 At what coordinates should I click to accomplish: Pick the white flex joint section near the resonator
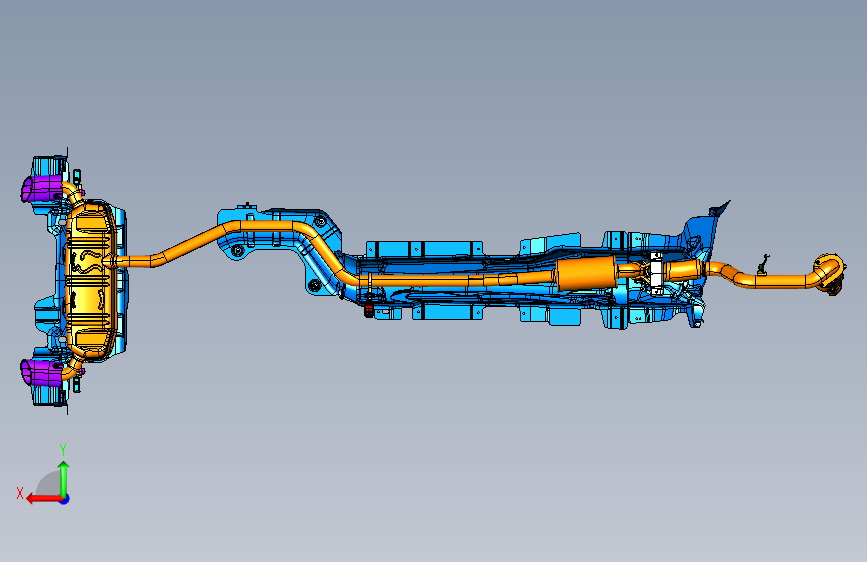click(x=656, y=273)
